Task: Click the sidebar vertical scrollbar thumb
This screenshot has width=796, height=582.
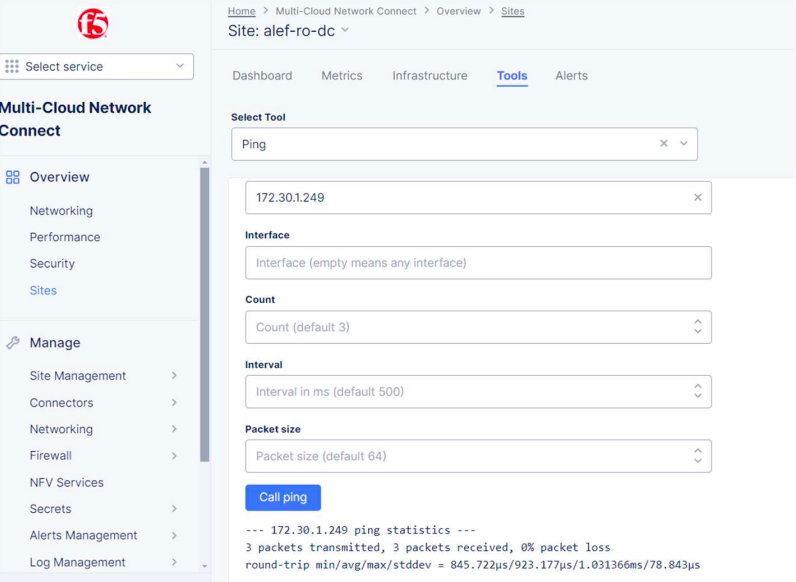Action: 205,315
